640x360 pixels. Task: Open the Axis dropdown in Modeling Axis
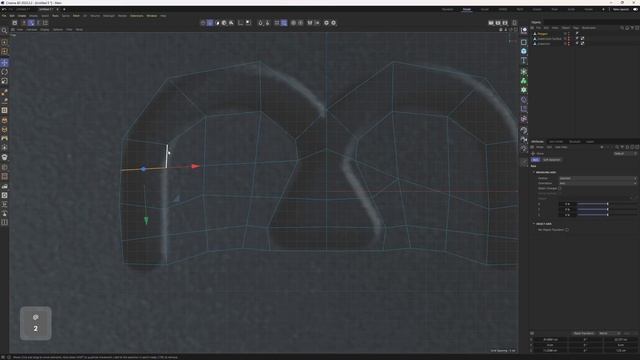pyautogui.click(x=598, y=178)
